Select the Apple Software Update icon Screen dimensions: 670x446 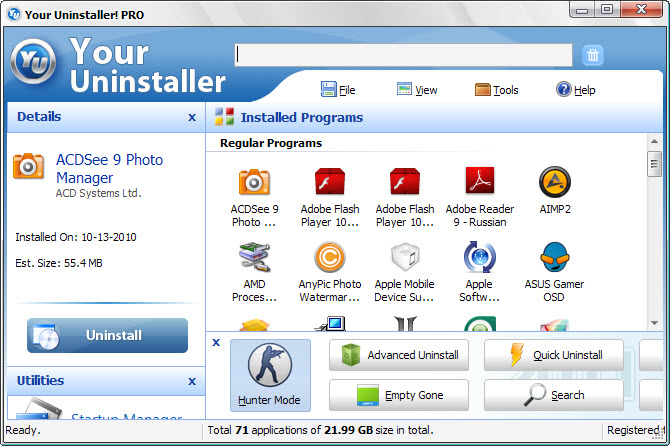coord(479,257)
